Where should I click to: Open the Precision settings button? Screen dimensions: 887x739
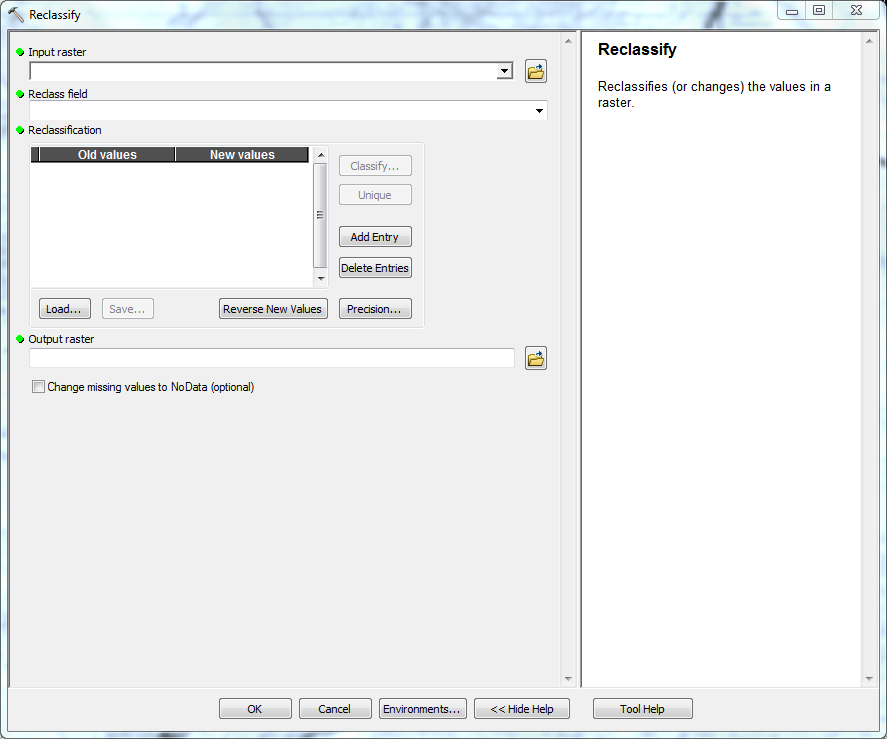click(x=375, y=309)
